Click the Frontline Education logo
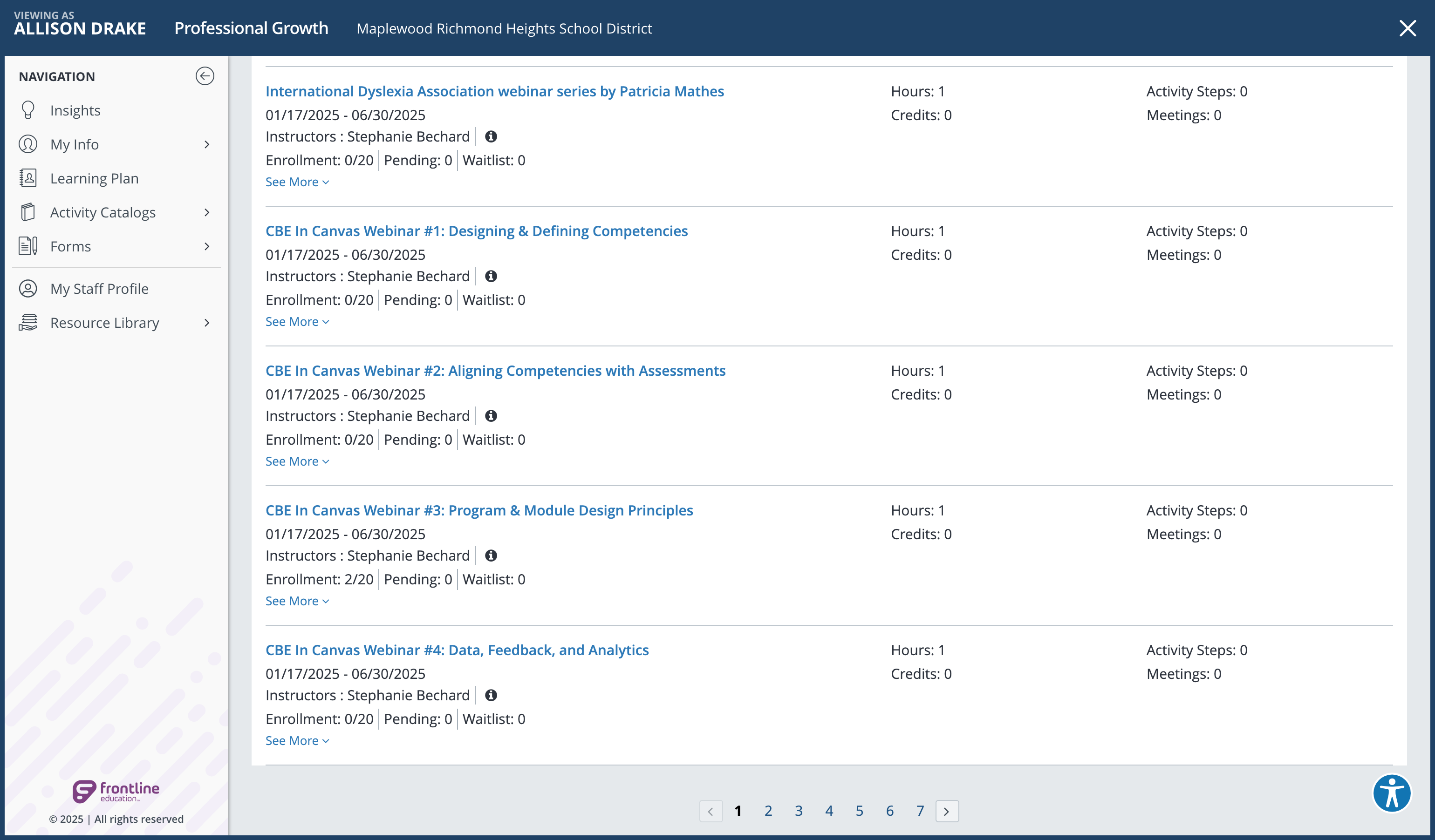The width and height of the screenshot is (1435, 840). [x=116, y=791]
